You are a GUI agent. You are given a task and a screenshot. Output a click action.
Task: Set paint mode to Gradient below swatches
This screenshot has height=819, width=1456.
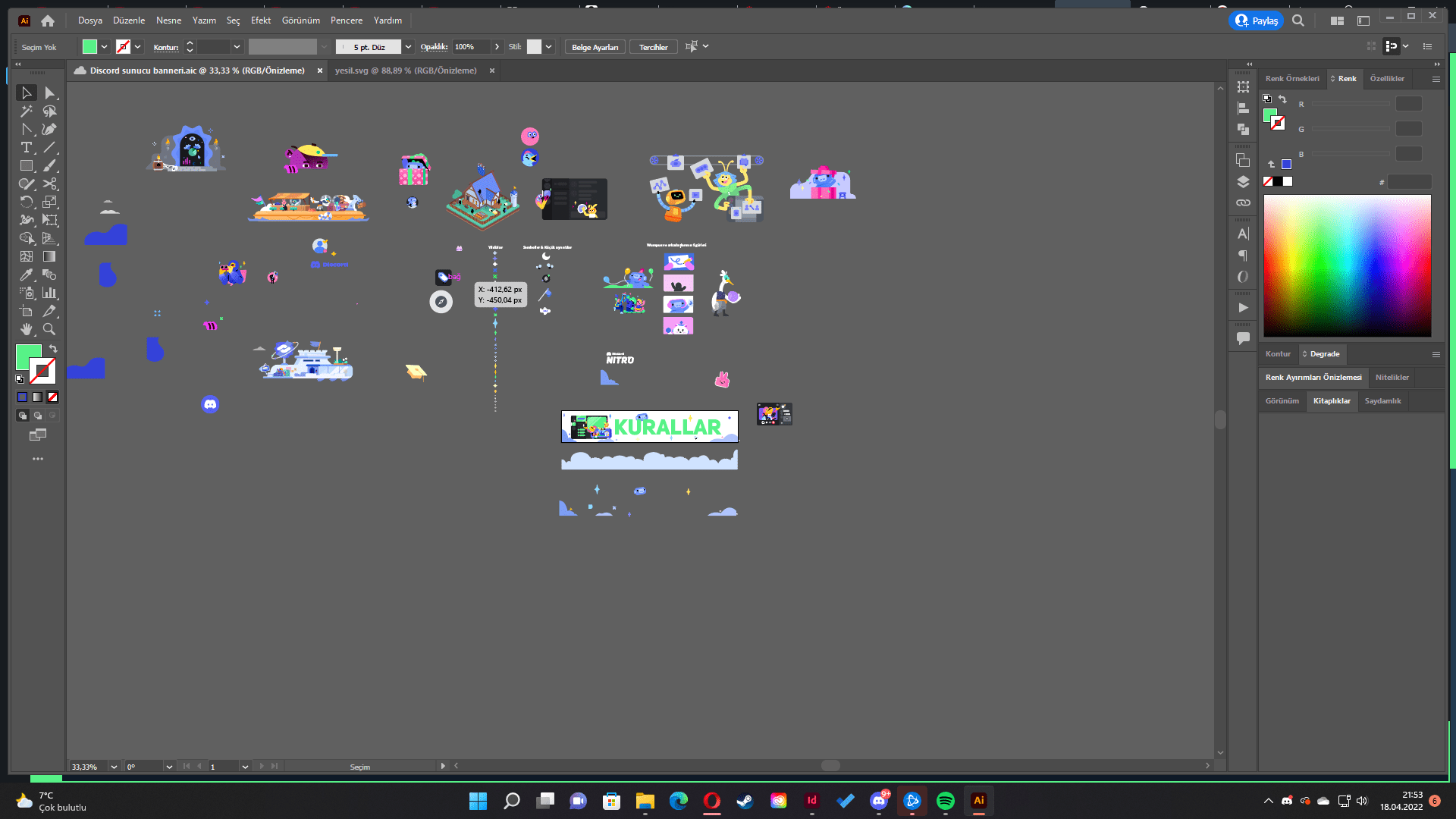[x=38, y=397]
